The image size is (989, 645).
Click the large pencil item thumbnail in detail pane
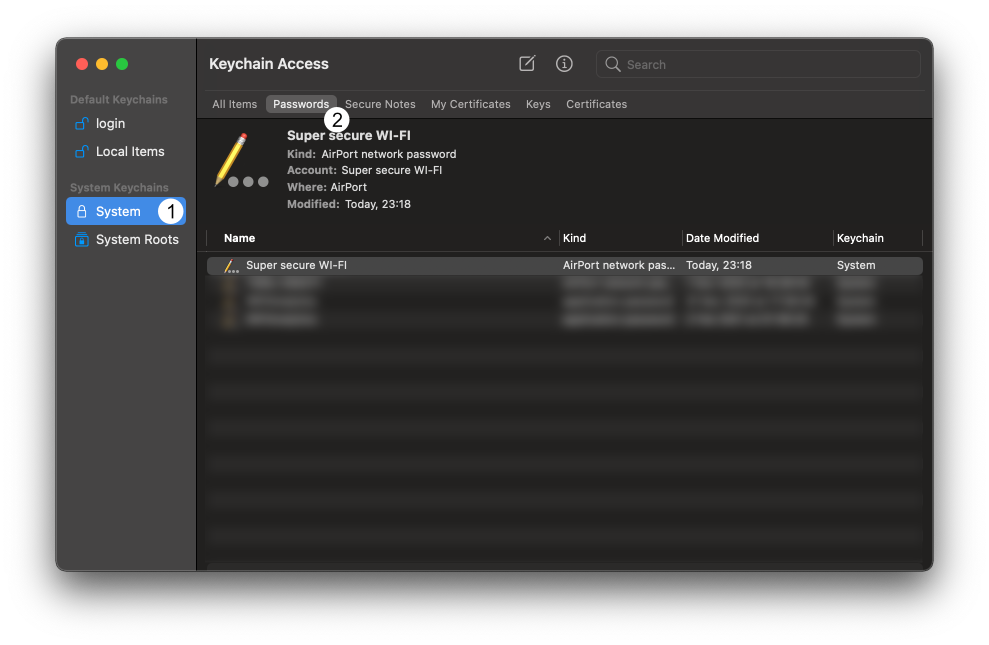(x=238, y=160)
